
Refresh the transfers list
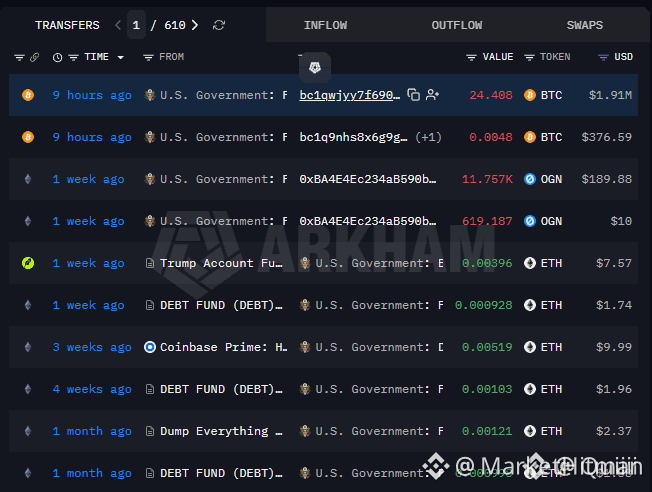[219, 25]
